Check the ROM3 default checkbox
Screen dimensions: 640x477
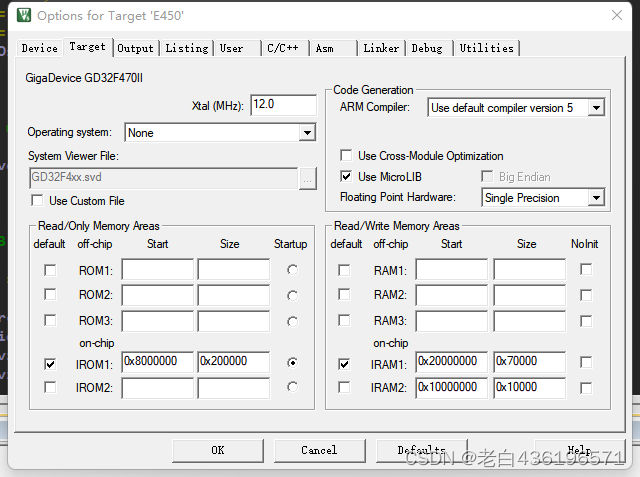coord(50,320)
